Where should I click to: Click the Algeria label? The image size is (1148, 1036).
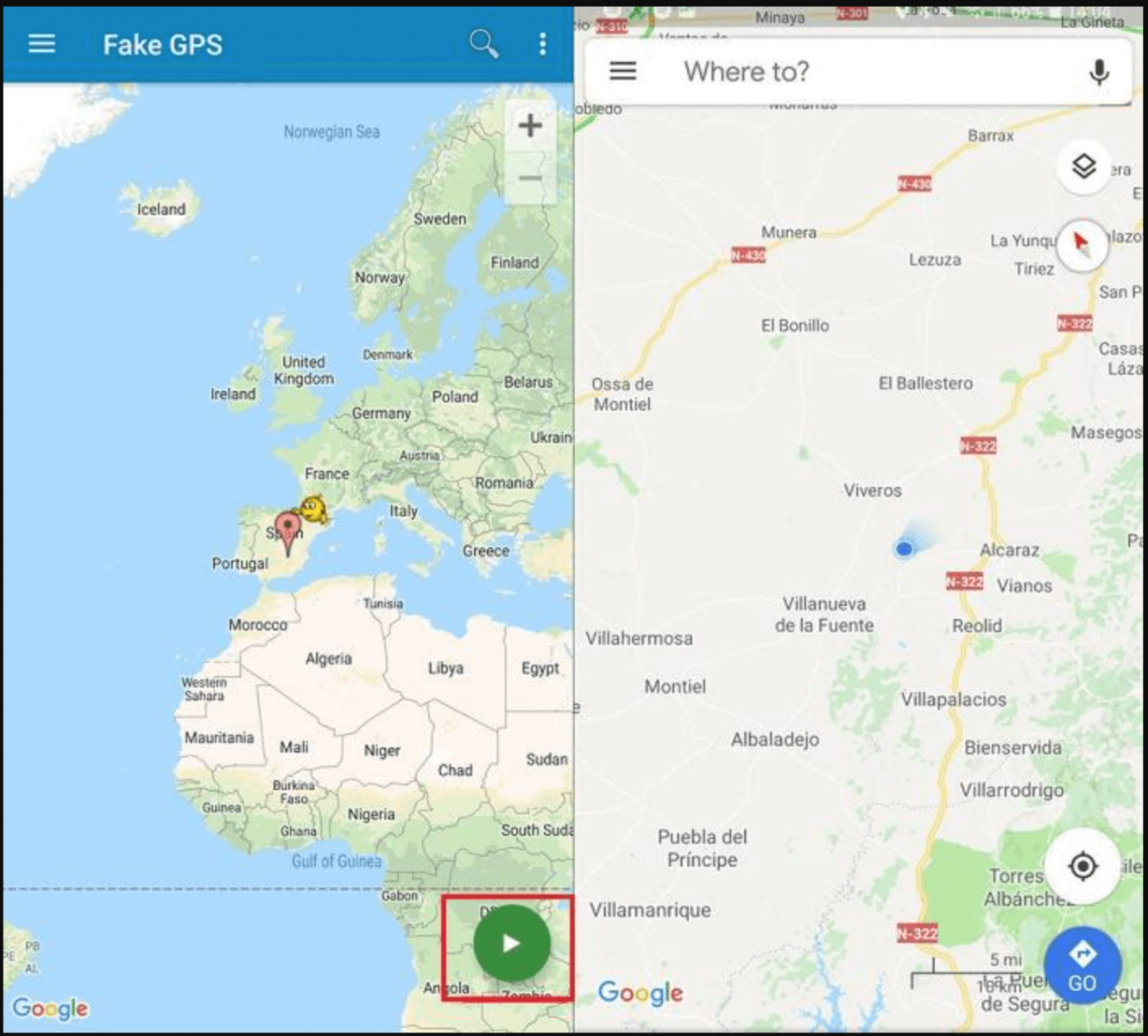[x=328, y=659]
